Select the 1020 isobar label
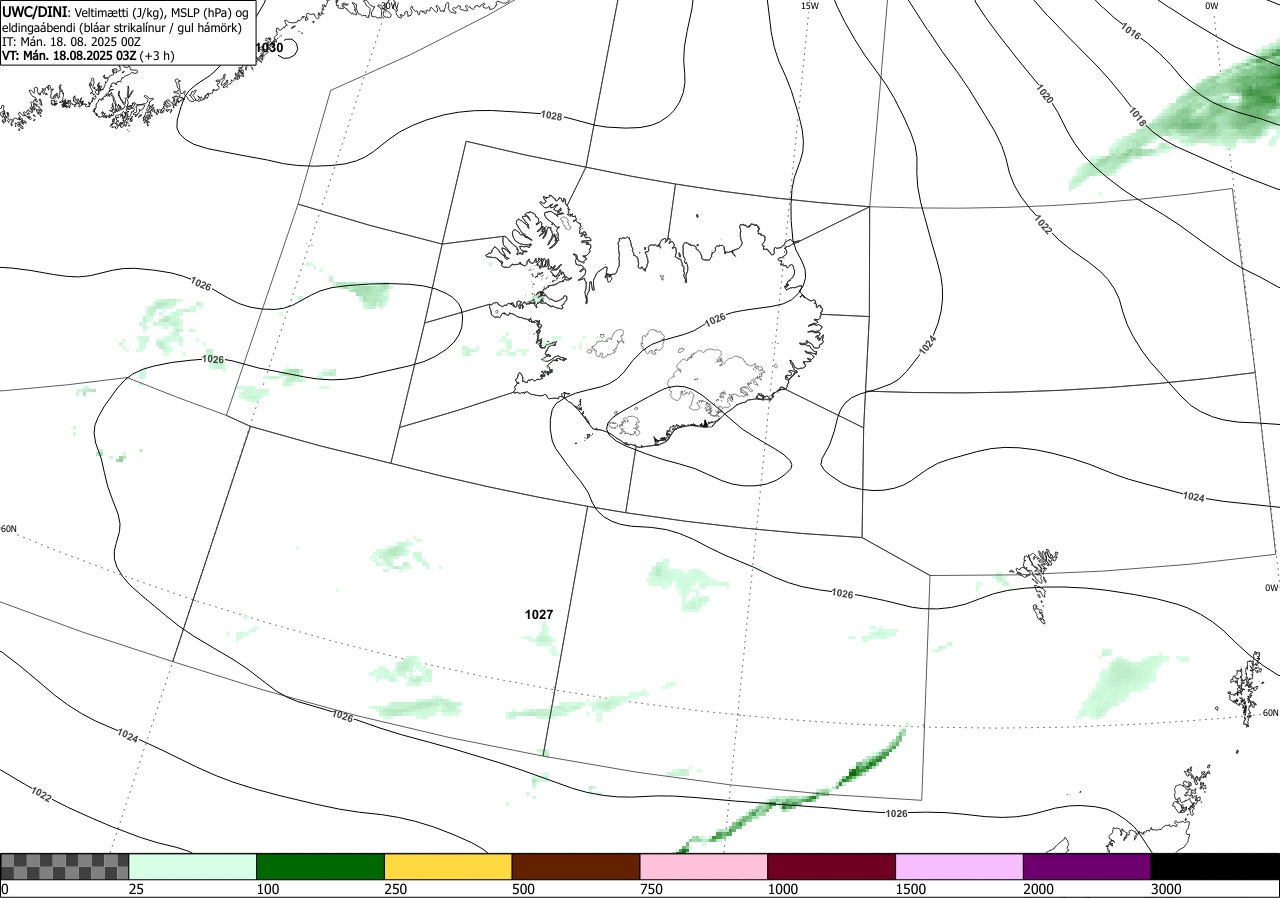This screenshot has width=1280, height=898. [x=1044, y=95]
